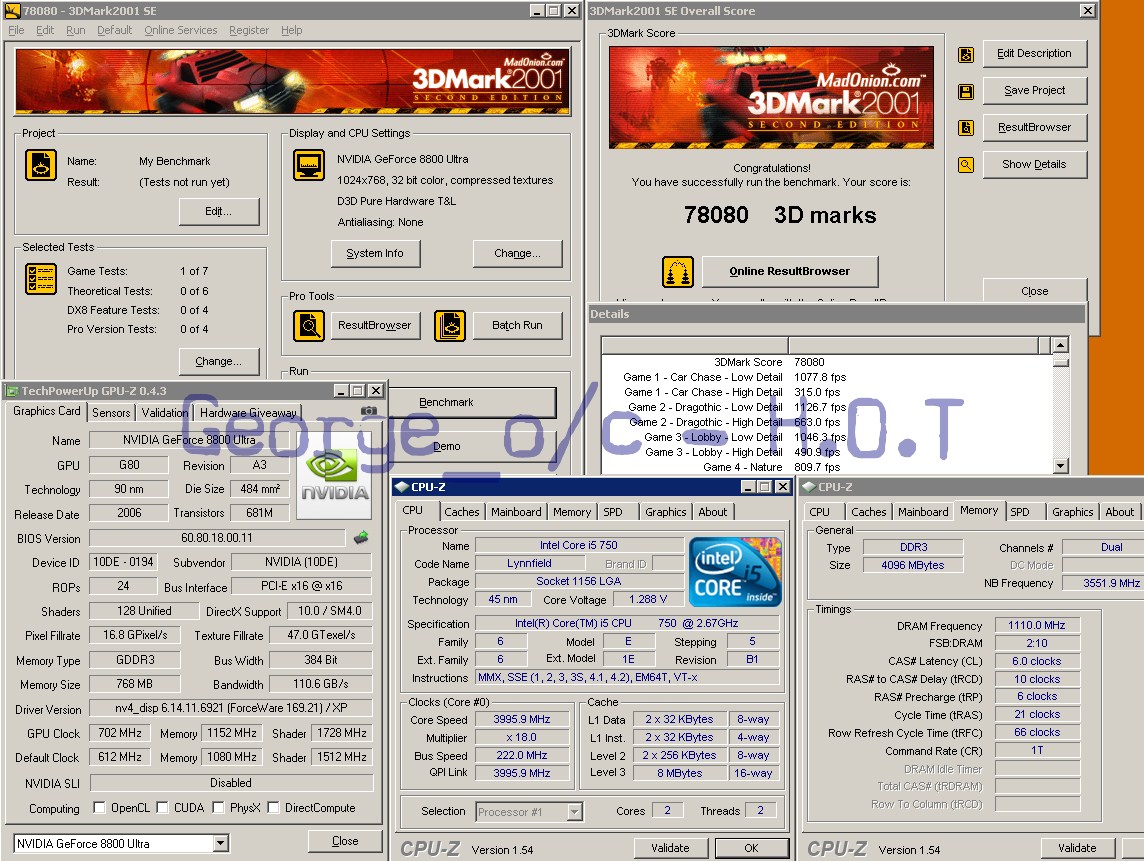Click the CPU-Z title bar icon of front window
This screenshot has width=1144, height=861.
401,487
